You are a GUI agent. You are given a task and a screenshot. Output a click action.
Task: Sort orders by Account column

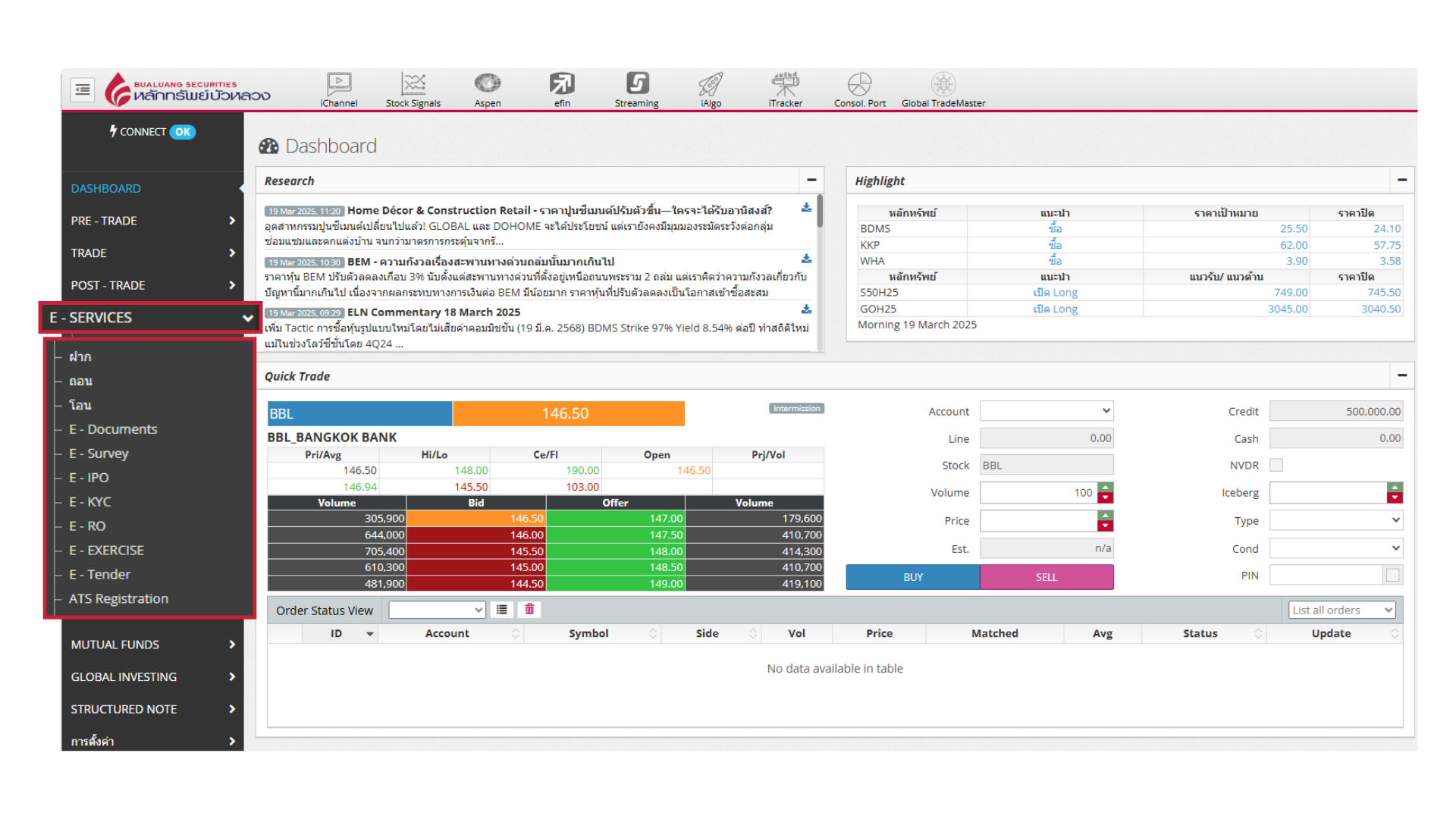click(x=516, y=633)
